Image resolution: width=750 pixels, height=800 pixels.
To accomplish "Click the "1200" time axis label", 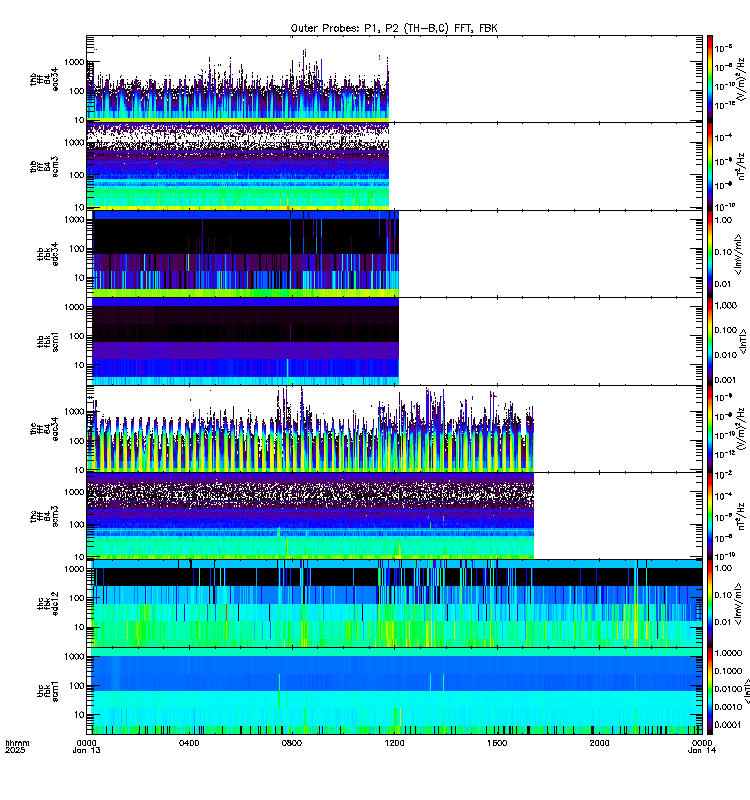I will pyautogui.click(x=394, y=743).
